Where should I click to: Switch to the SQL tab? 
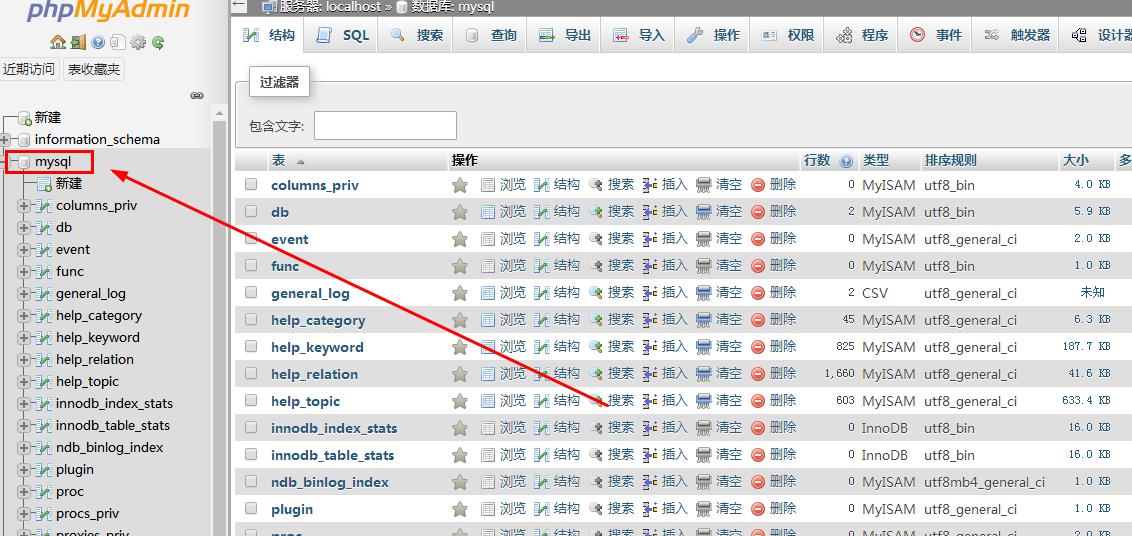(x=343, y=35)
